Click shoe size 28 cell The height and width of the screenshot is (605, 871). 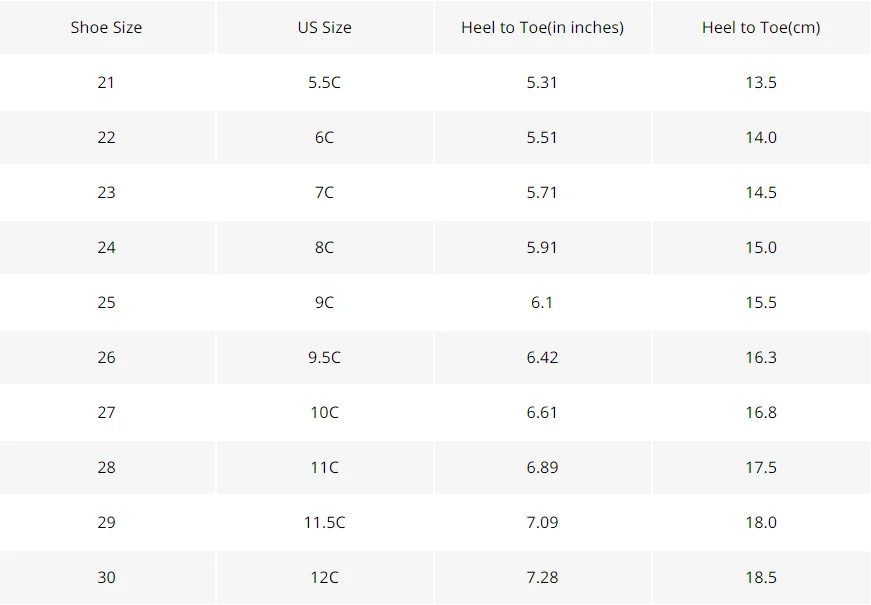point(106,467)
